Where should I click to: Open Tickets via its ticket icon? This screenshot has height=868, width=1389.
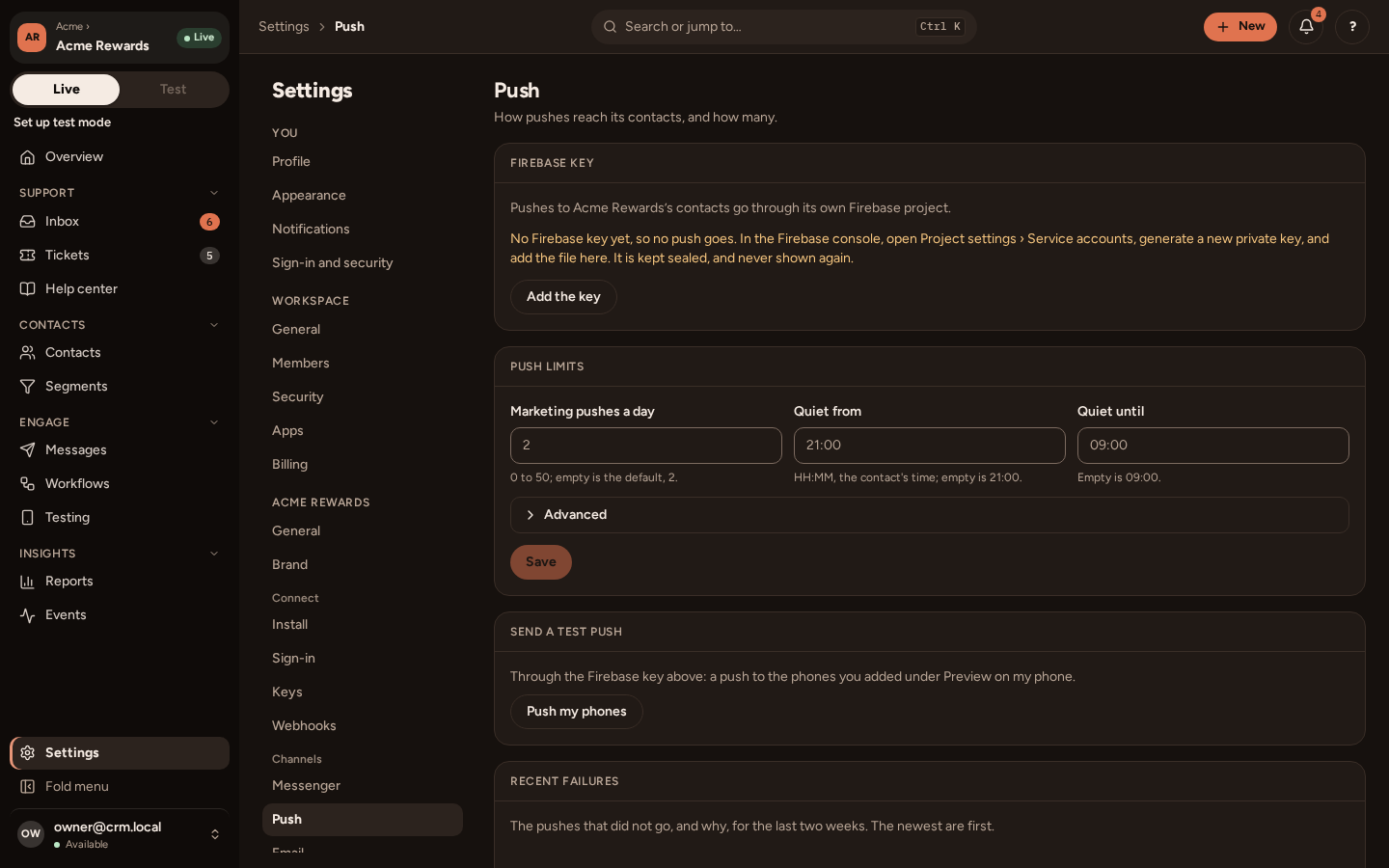28,256
